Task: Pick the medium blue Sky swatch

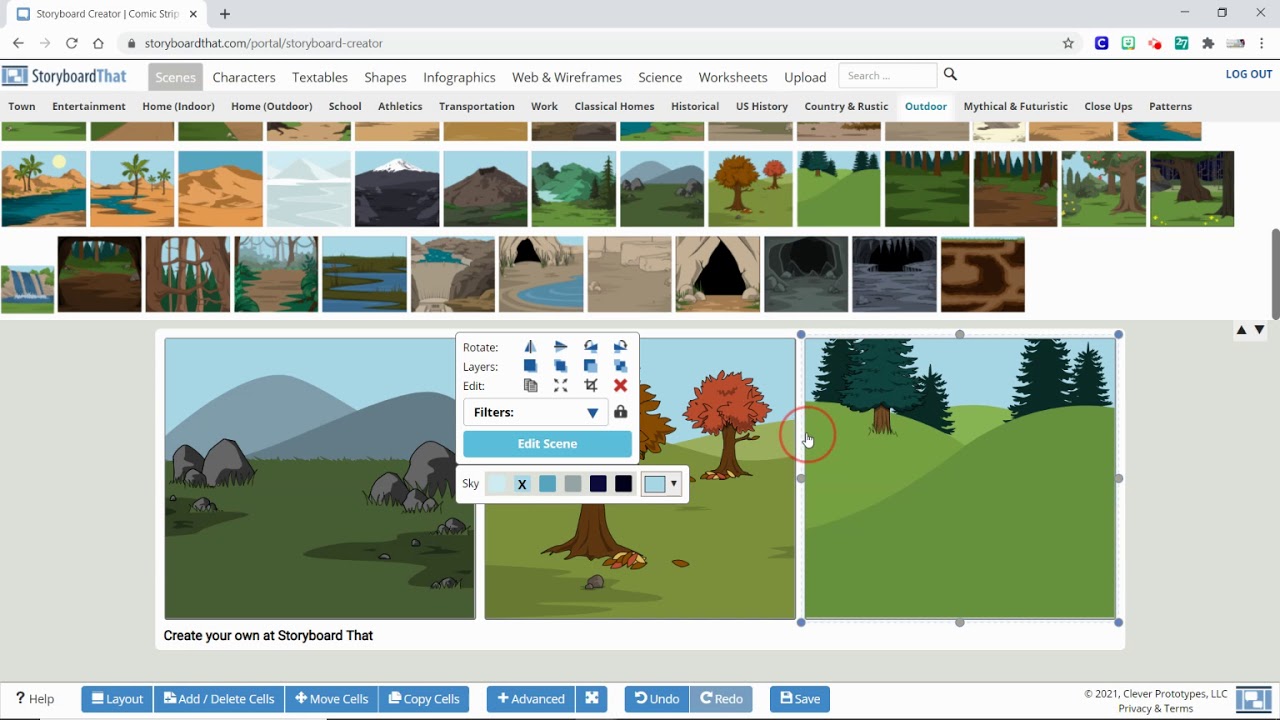Action: pyautogui.click(x=547, y=484)
